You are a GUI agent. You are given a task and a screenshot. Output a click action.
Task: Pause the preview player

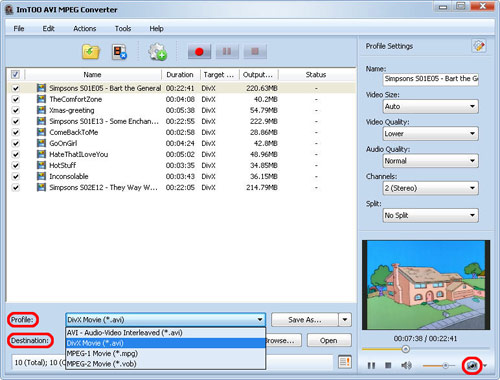[x=371, y=366]
